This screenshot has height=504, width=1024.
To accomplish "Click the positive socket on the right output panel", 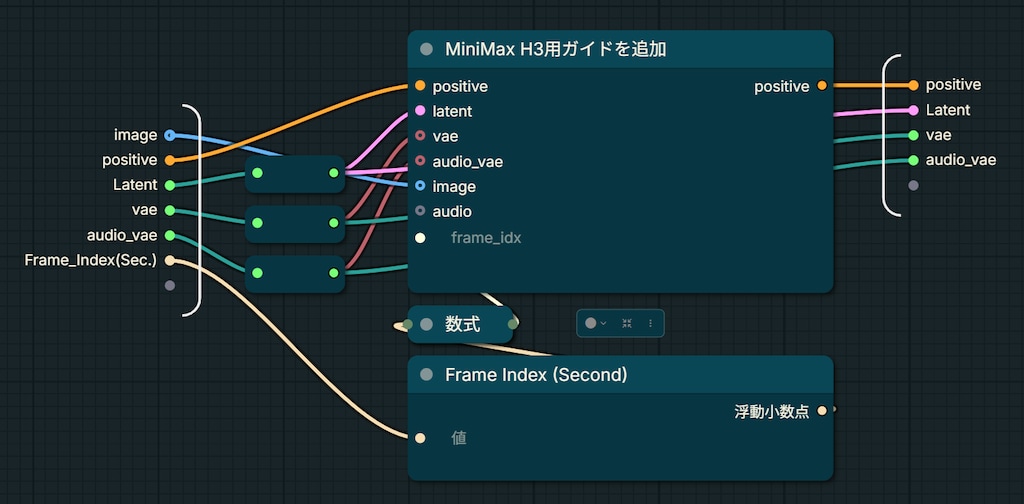I will coord(913,85).
